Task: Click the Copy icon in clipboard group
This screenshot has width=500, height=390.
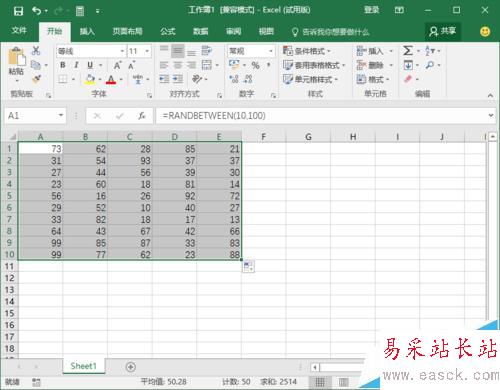Action: 36,65
